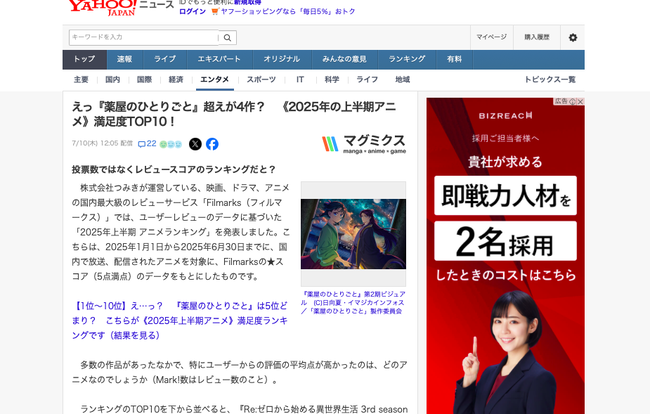Click the ad info icon on banner
Image resolution: width=650 pixels, height=414 pixels.
pyautogui.click(x=572, y=101)
